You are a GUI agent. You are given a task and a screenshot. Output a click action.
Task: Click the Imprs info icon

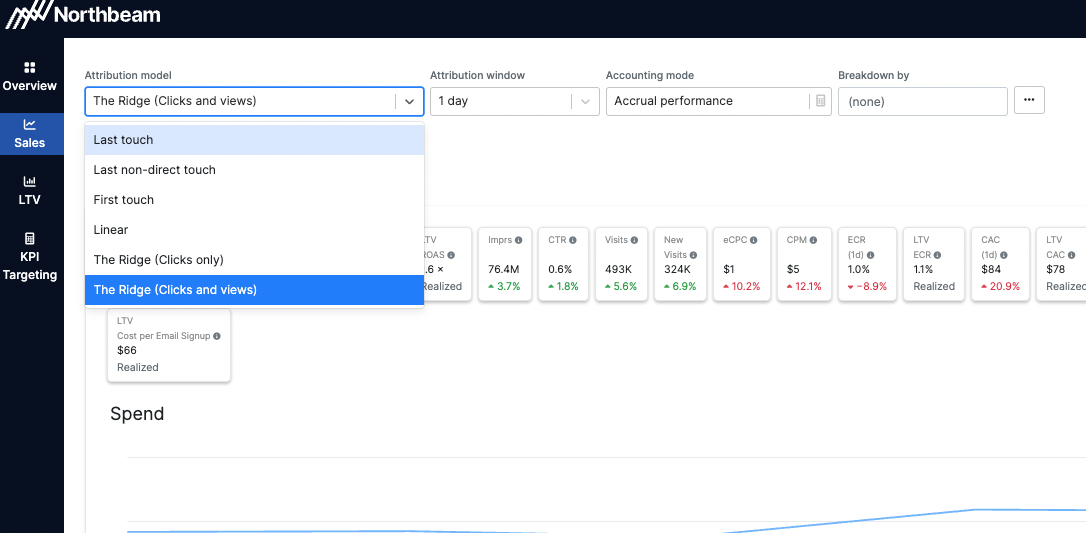(519, 240)
